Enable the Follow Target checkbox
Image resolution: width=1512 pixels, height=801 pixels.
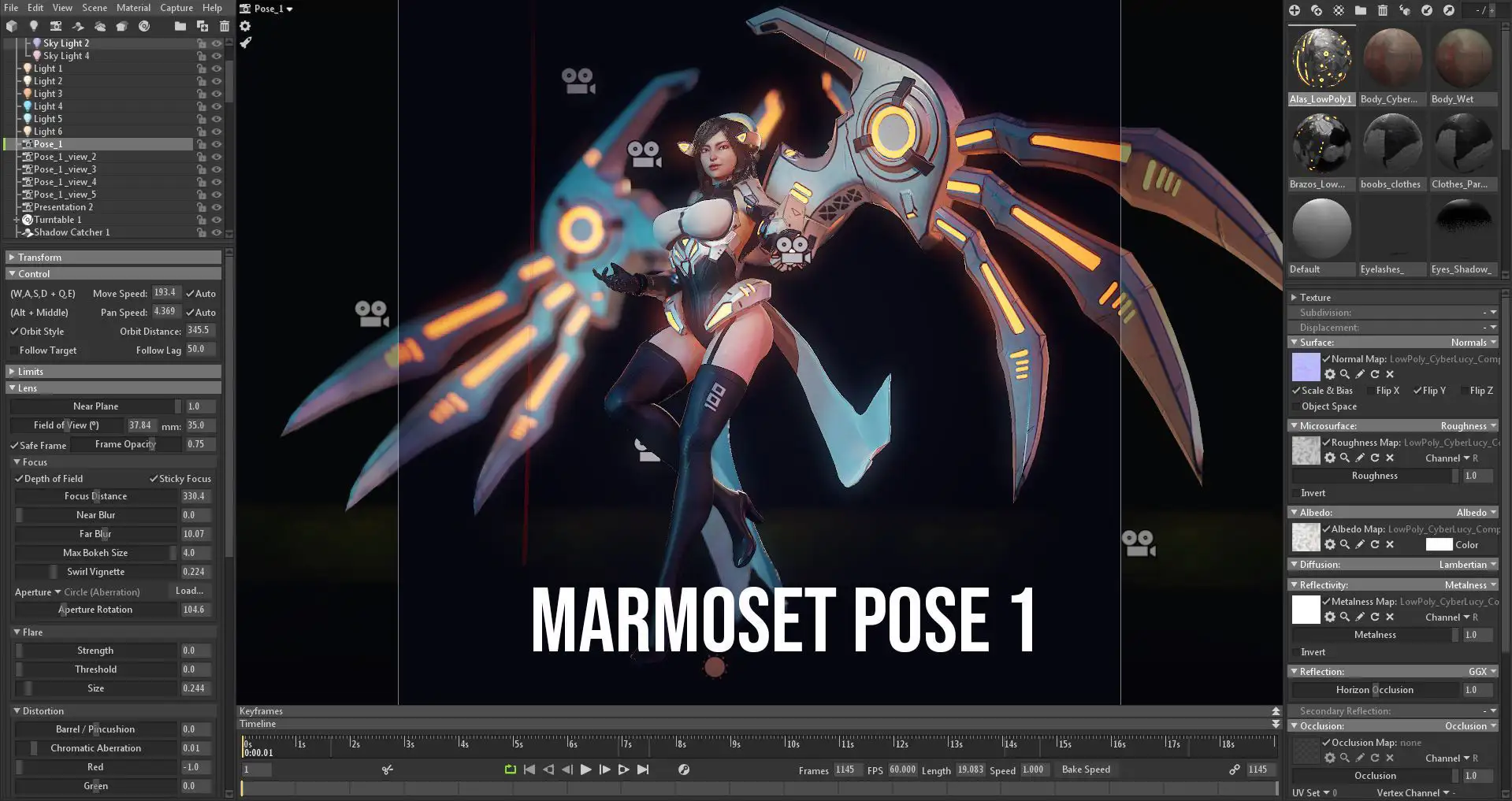tap(14, 350)
